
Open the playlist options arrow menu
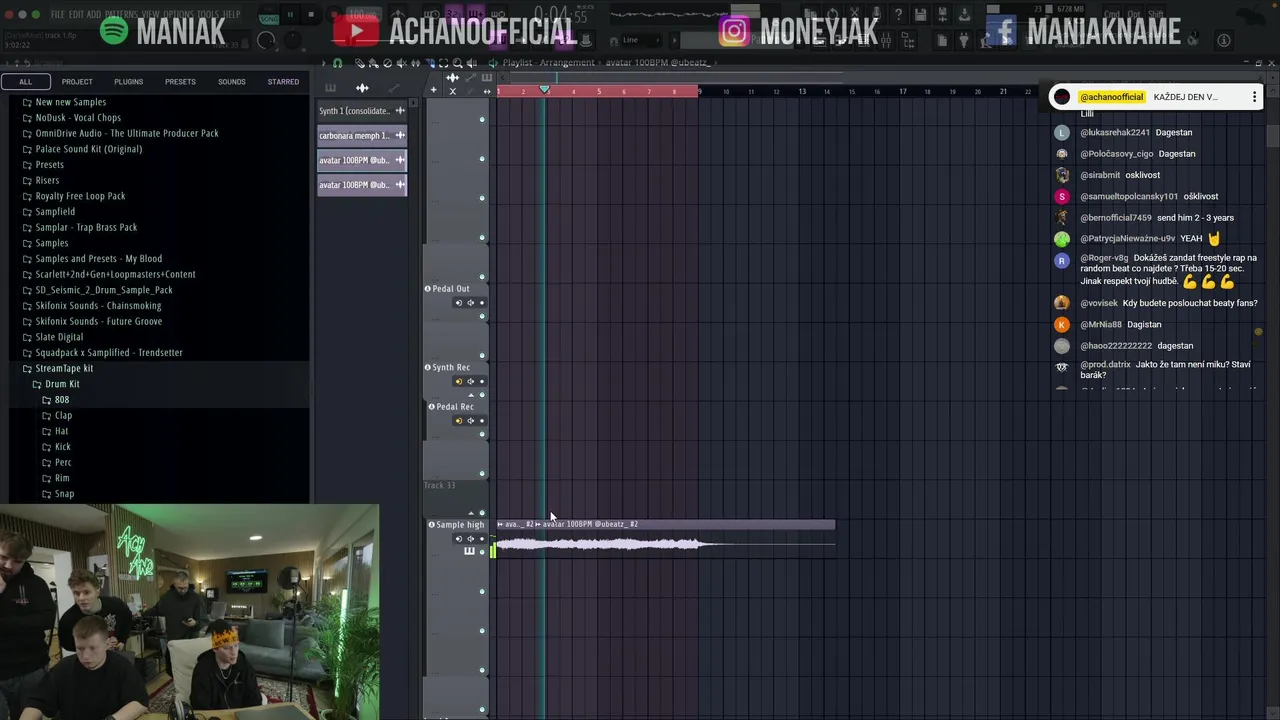tap(323, 63)
